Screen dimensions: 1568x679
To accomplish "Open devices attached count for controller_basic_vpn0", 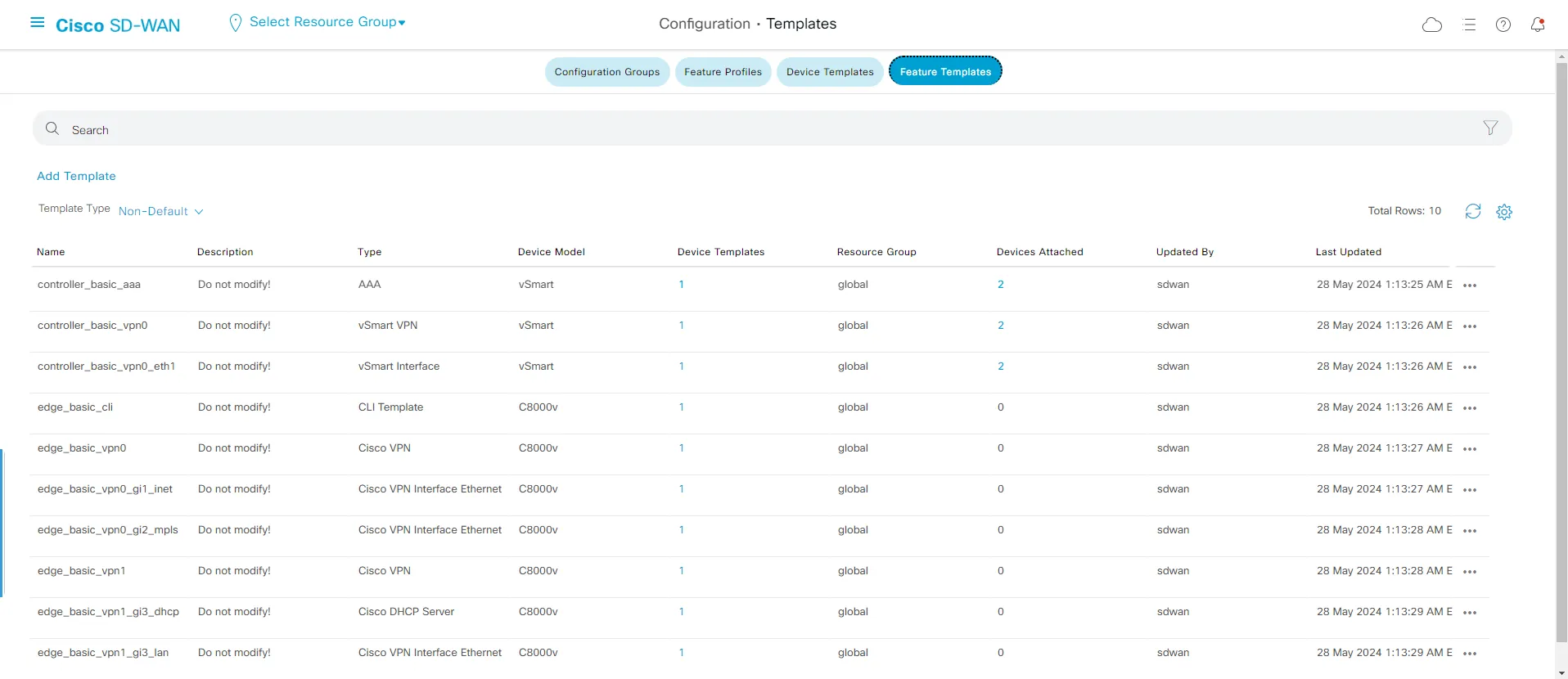I will 1000,326.
